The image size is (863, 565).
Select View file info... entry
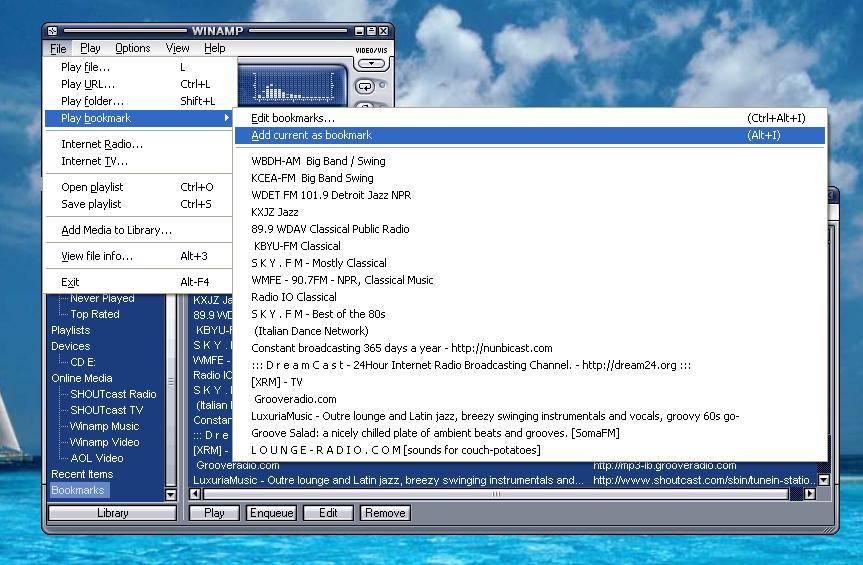(138, 256)
